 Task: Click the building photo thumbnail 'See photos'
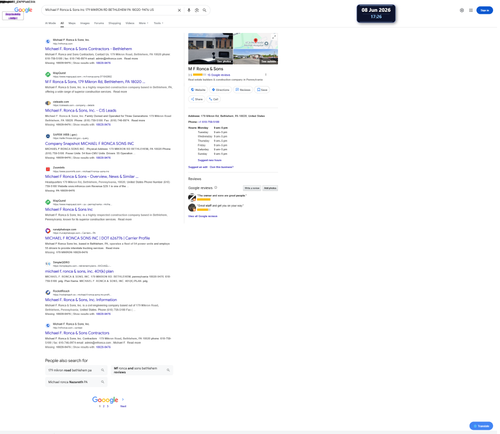coord(210,49)
